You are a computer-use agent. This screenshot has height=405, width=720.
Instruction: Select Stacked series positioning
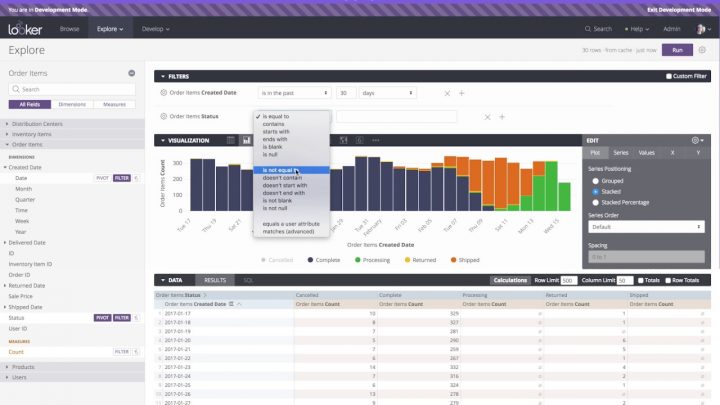595,191
